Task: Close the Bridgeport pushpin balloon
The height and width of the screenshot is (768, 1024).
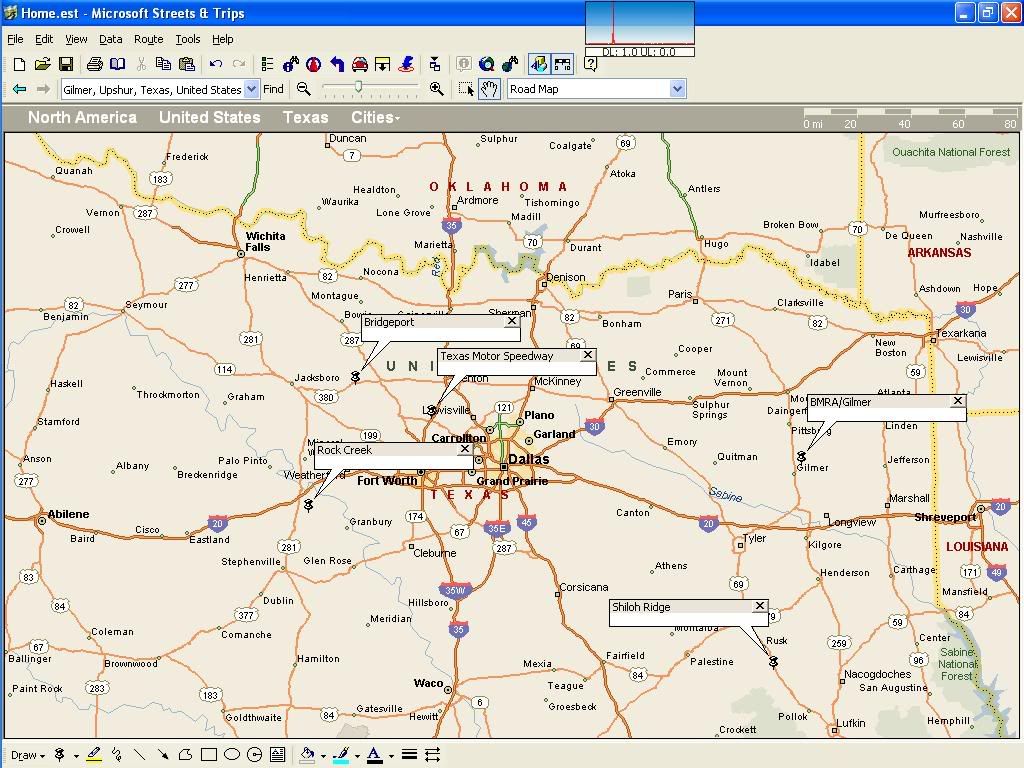Action: (x=512, y=321)
